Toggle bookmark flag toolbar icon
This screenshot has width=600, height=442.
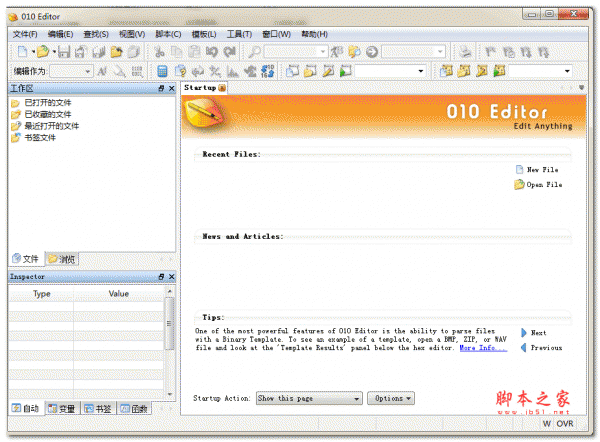(491, 52)
